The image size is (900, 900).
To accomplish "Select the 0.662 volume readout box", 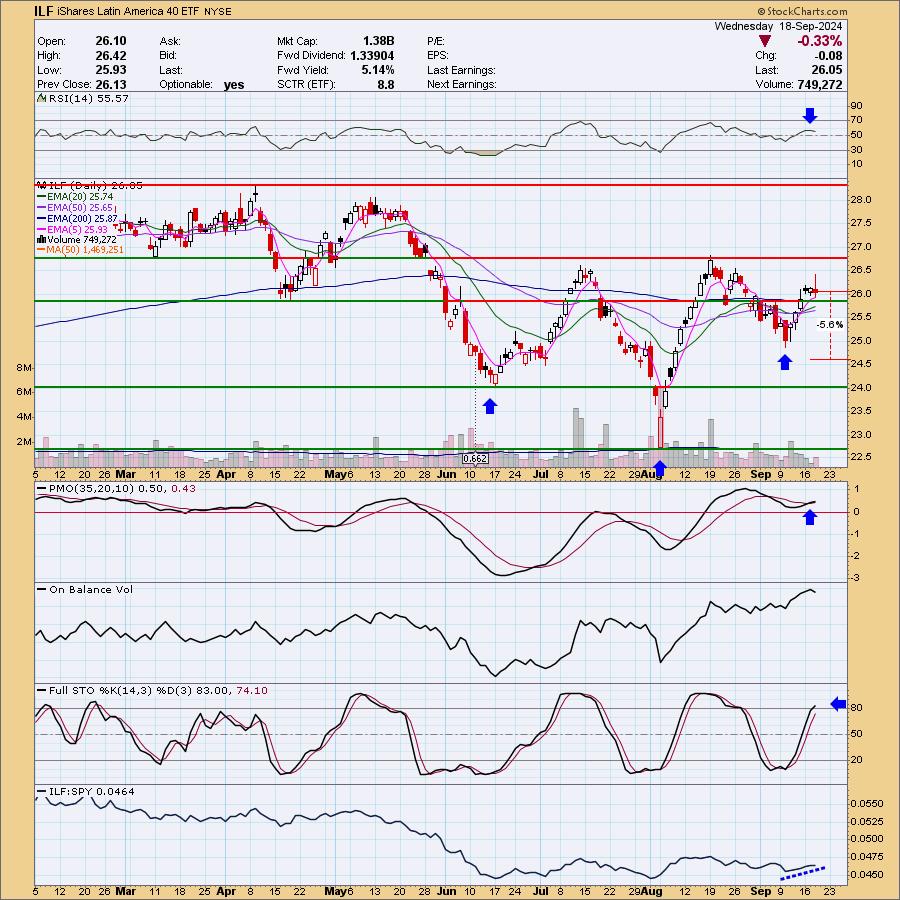I will tap(475, 459).
